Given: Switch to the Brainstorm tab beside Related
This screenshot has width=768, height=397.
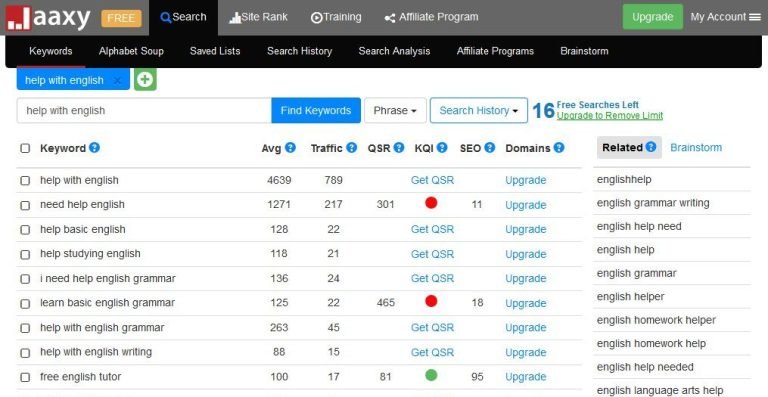Looking at the screenshot, I should click(696, 147).
